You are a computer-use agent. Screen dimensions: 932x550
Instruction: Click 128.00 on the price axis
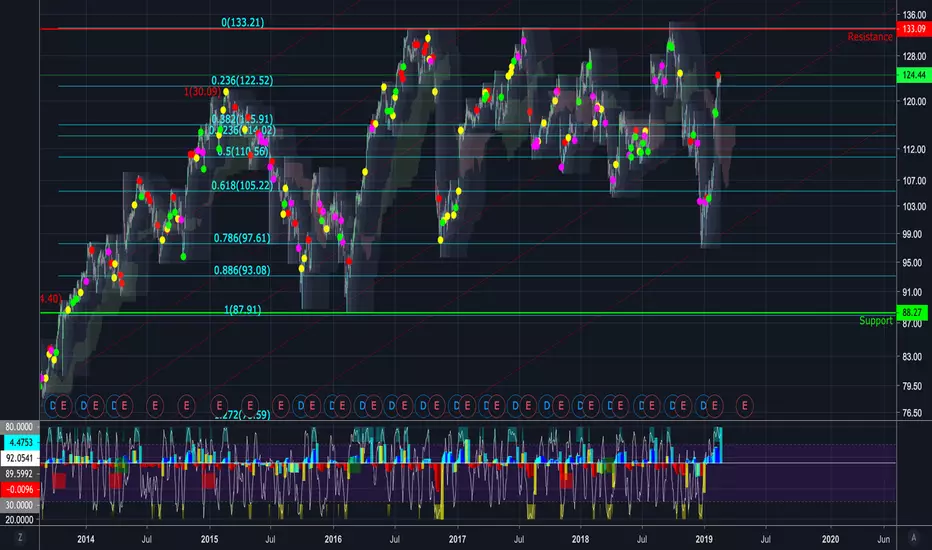[914, 56]
